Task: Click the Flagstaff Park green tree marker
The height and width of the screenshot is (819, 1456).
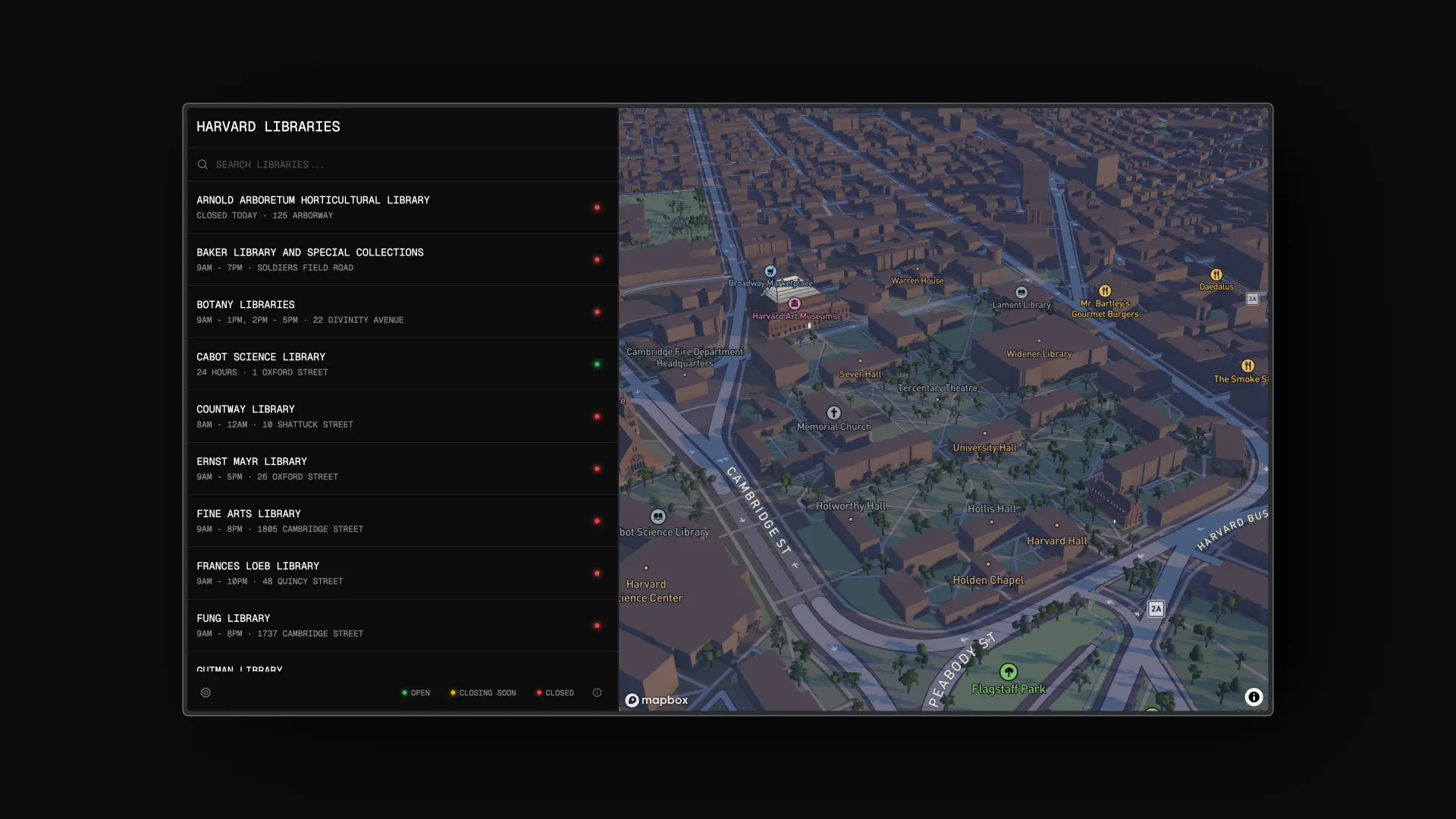Action: click(x=1008, y=672)
